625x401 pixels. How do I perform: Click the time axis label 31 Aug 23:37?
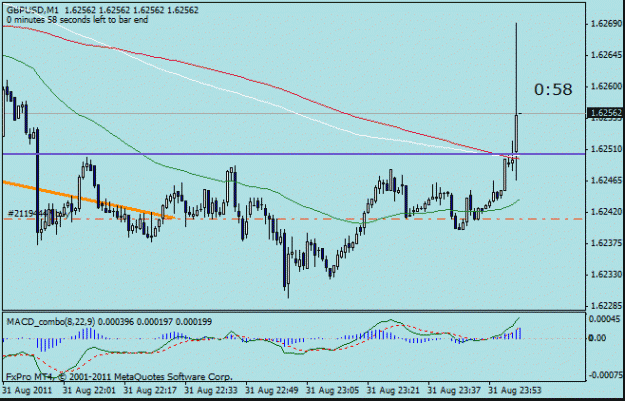tap(454, 389)
